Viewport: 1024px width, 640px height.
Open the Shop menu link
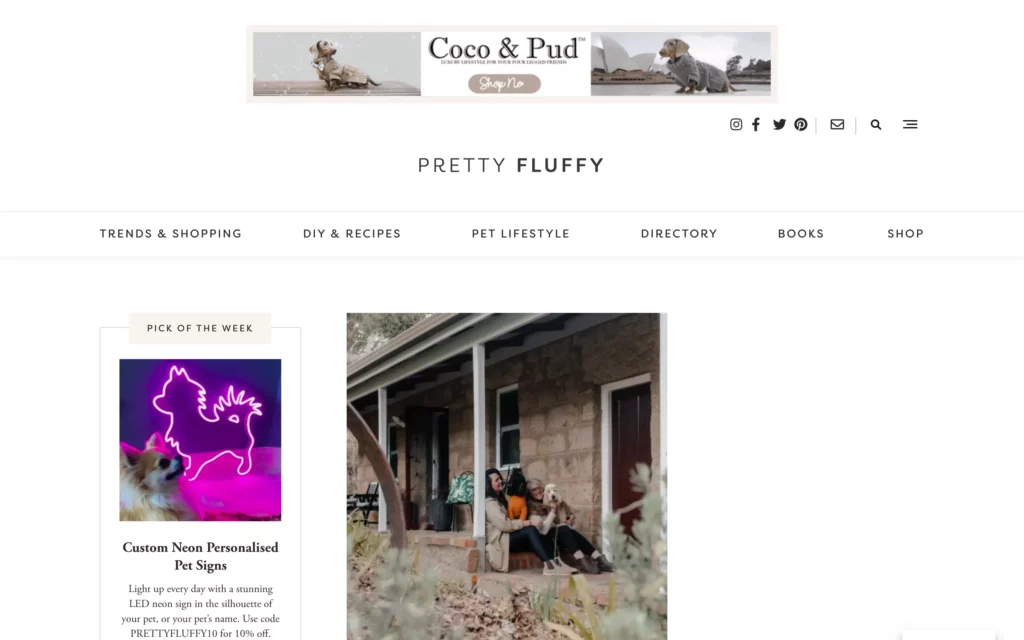[905, 234]
